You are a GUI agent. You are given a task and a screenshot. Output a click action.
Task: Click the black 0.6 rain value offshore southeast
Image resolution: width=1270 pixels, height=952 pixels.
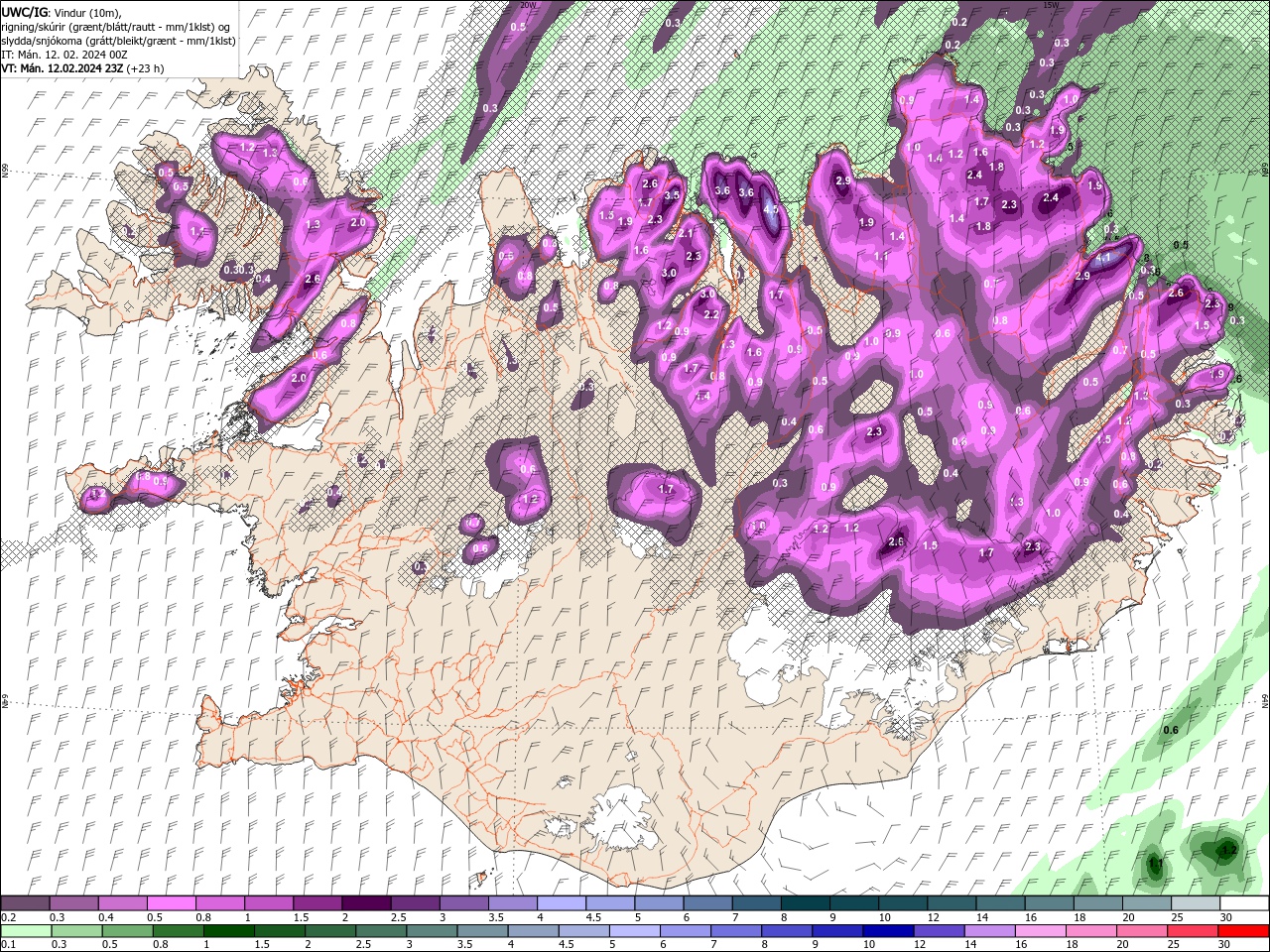(x=1171, y=731)
